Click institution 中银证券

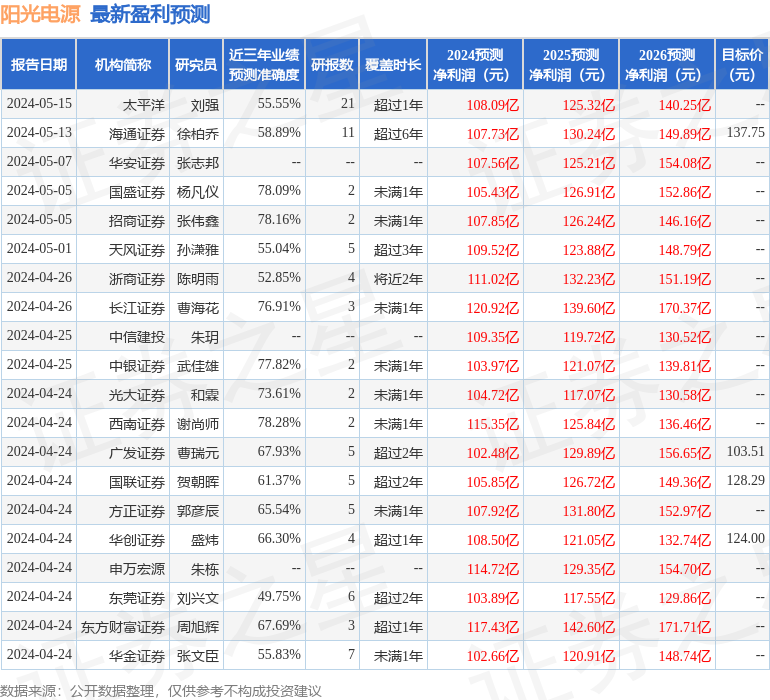pyautogui.click(x=137, y=366)
